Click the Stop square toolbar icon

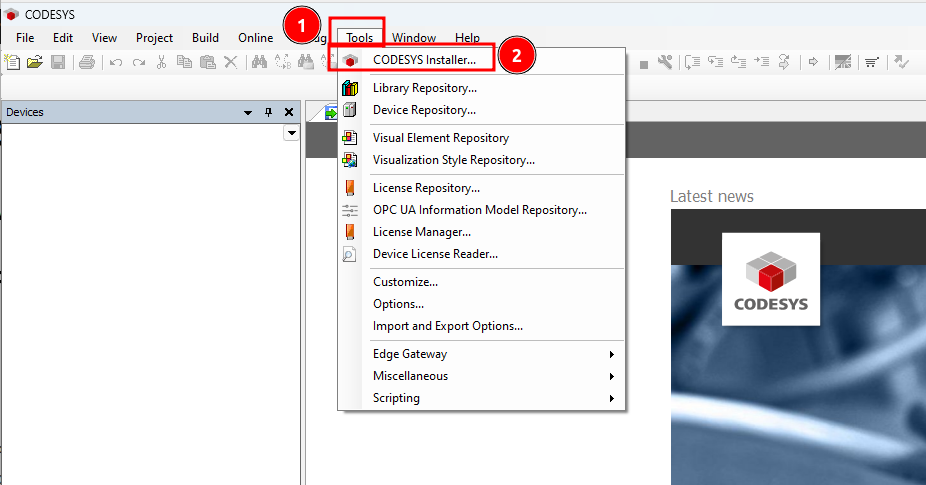tap(644, 64)
